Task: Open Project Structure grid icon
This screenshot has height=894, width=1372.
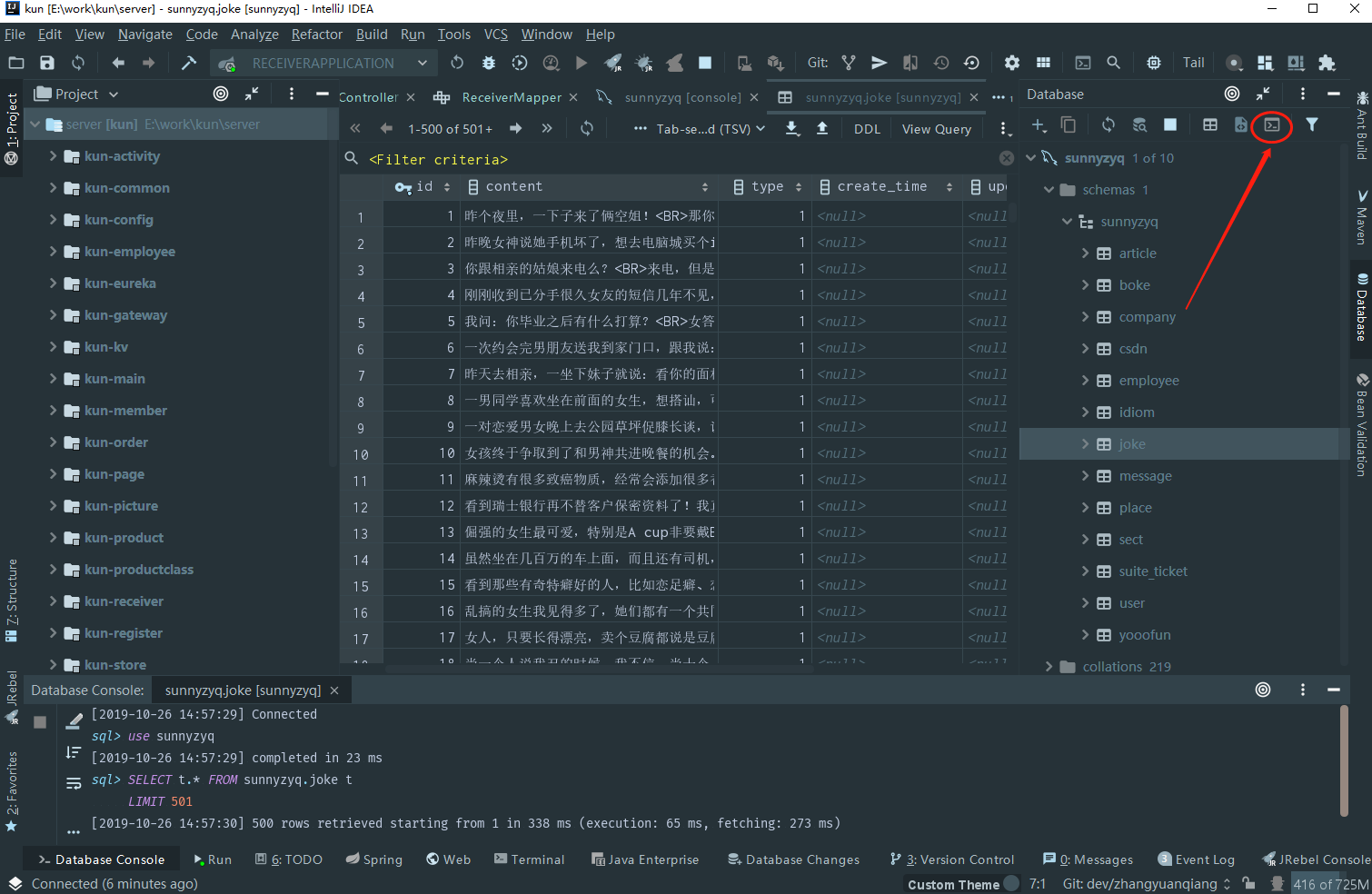Action: point(1043,63)
